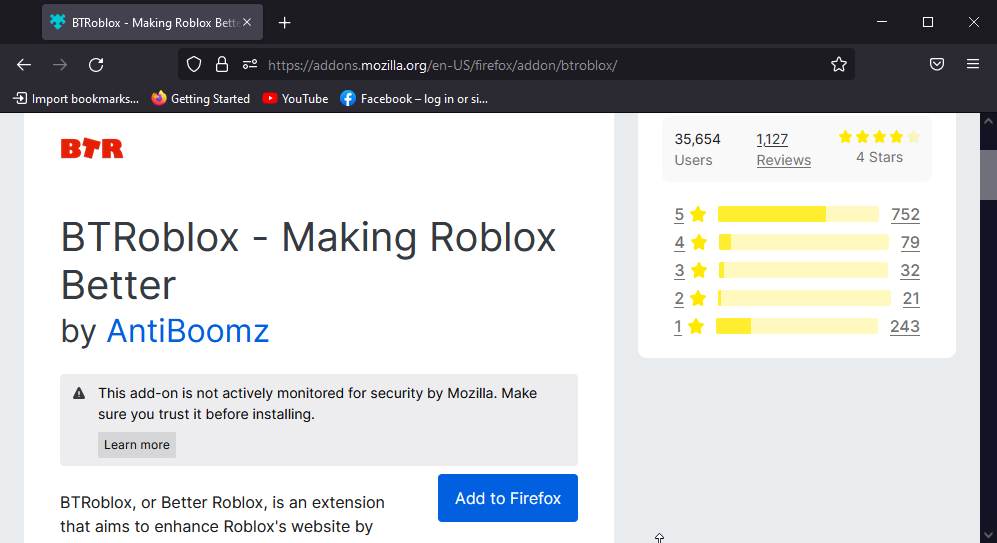This screenshot has width=997, height=543.
Task: Open the Facebook log in bookmark
Action: (414, 99)
